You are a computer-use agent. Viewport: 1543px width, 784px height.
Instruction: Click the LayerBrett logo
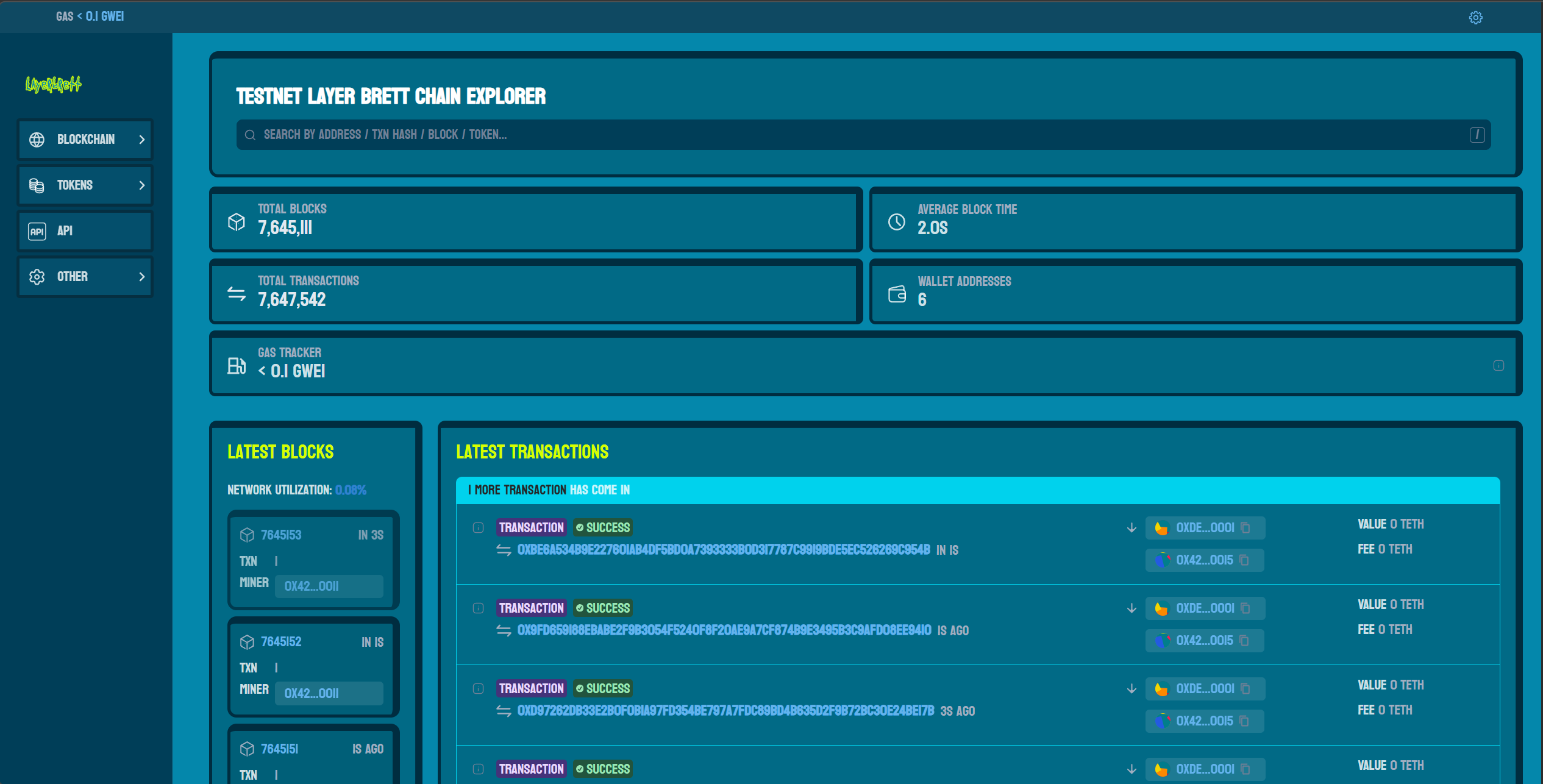(x=53, y=84)
